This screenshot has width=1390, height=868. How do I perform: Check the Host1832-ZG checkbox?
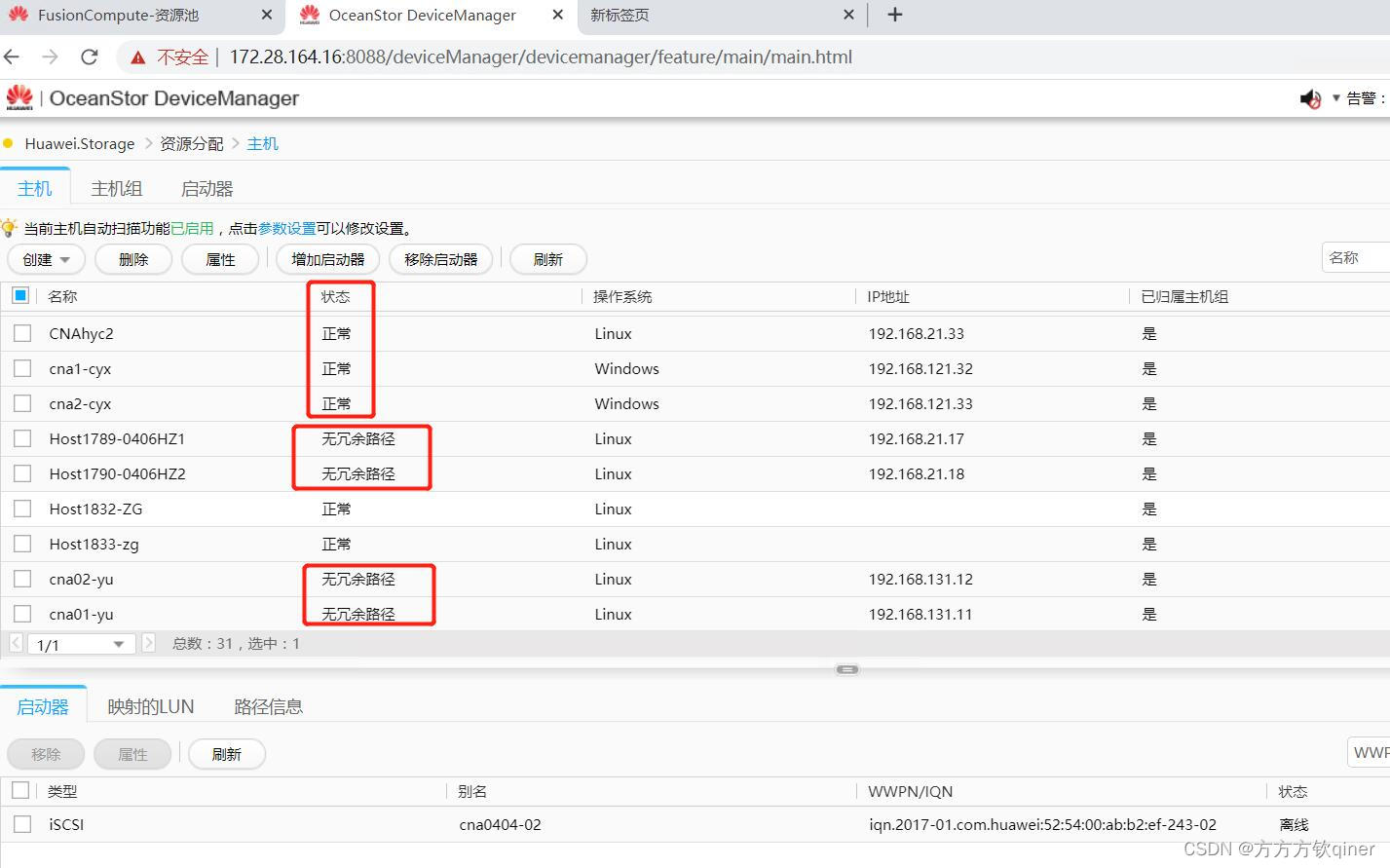coord(22,509)
